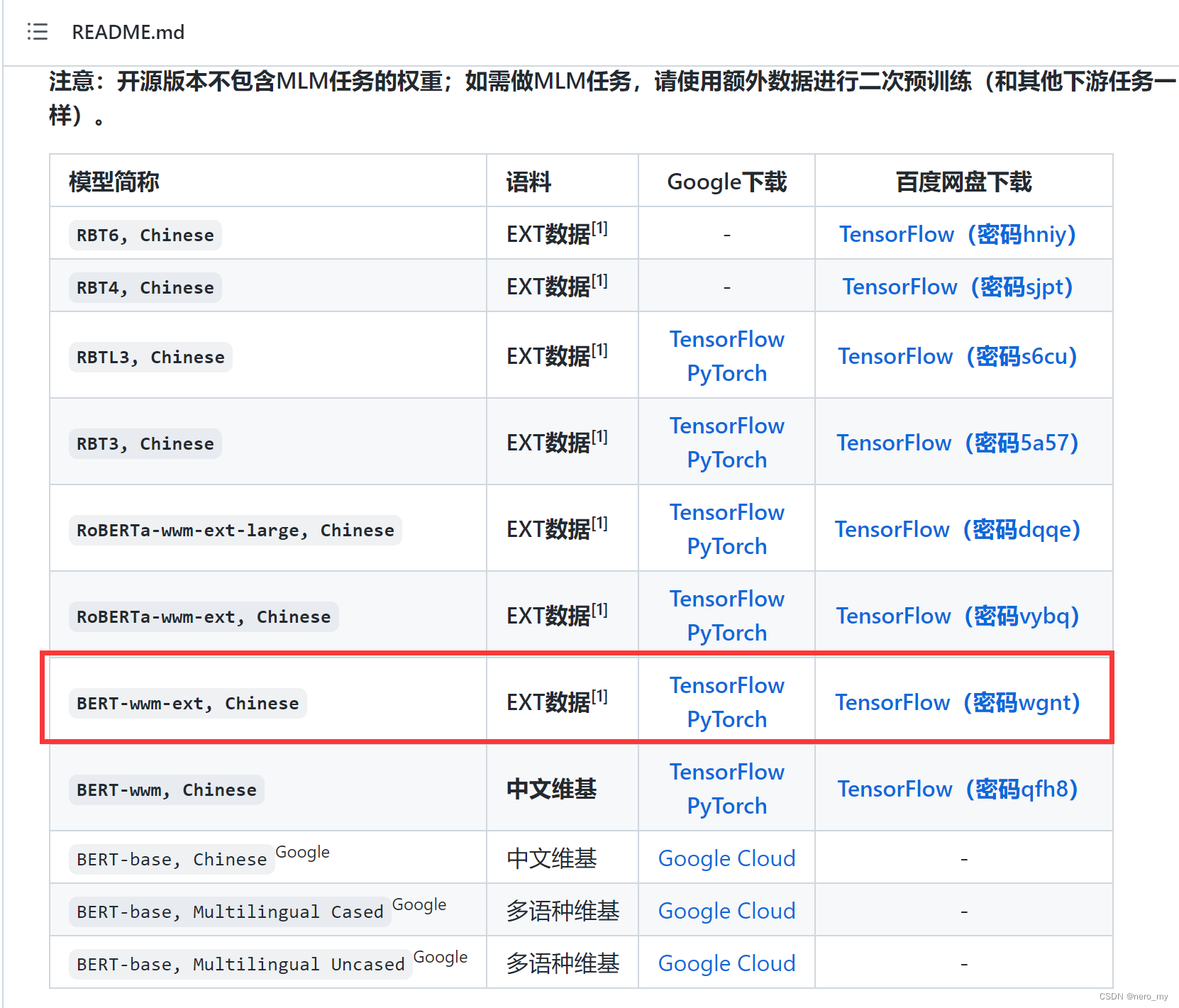Click the README.md file title
Image resolution: width=1179 pixels, height=1008 pixels.
[x=128, y=32]
